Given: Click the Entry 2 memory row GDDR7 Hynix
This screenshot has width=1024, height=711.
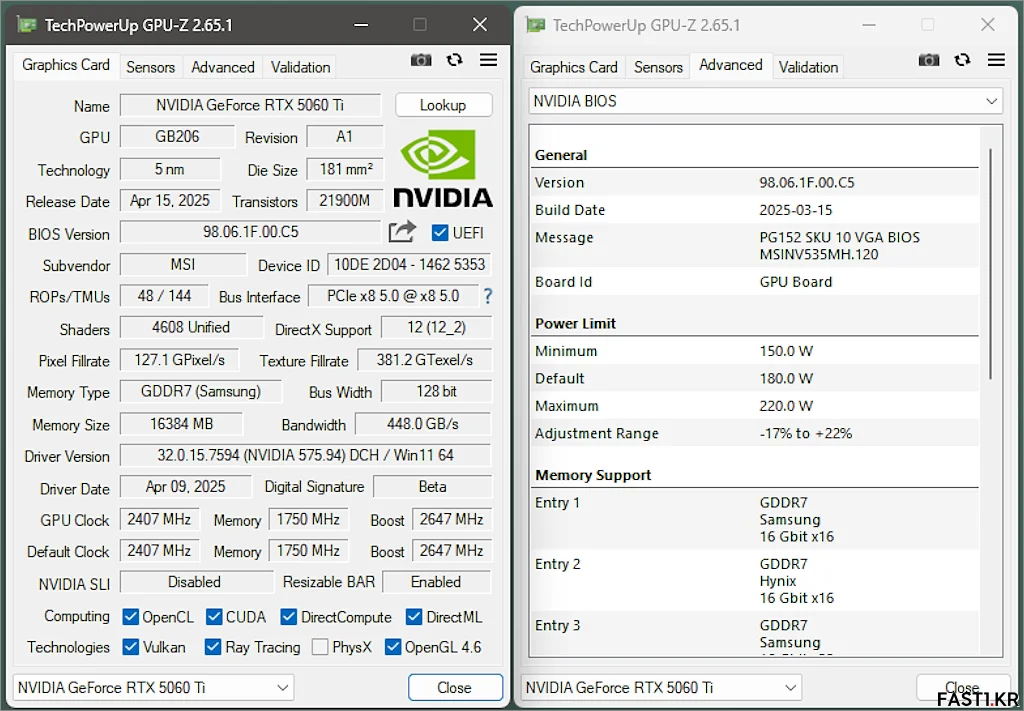Looking at the screenshot, I should pyautogui.click(x=755, y=581).
